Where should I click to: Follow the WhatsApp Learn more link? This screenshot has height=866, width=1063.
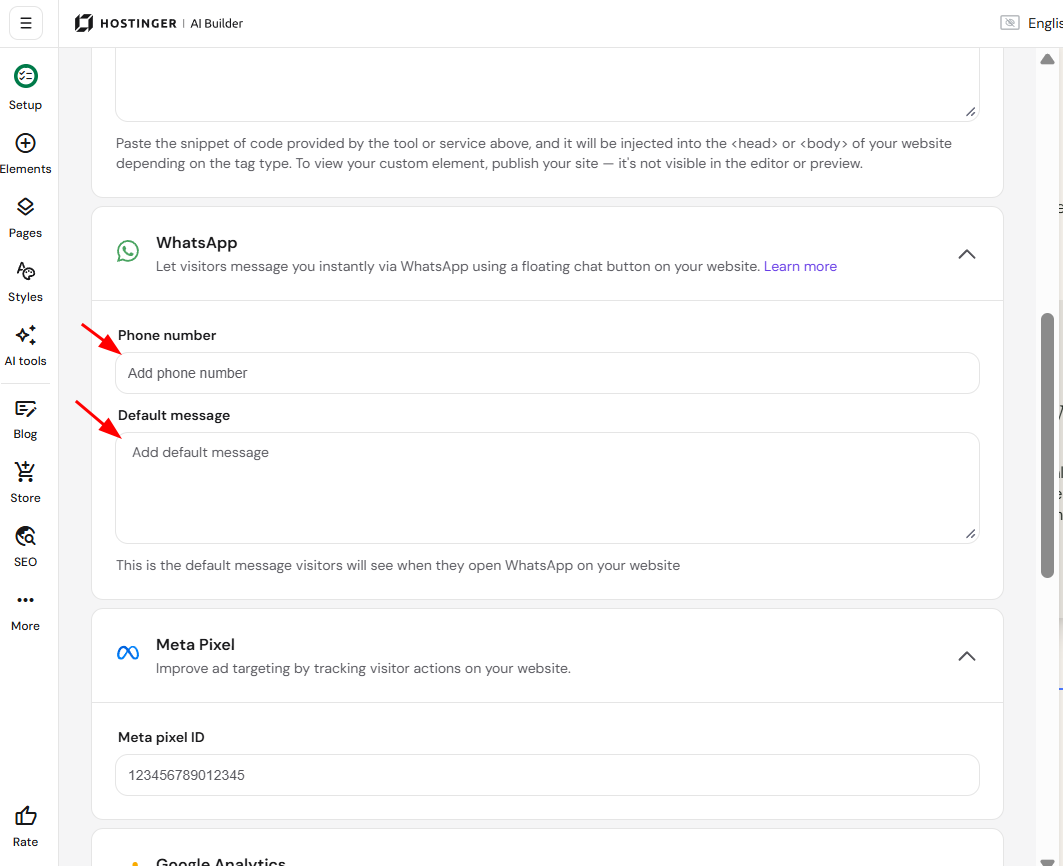(x=800, y=267)
